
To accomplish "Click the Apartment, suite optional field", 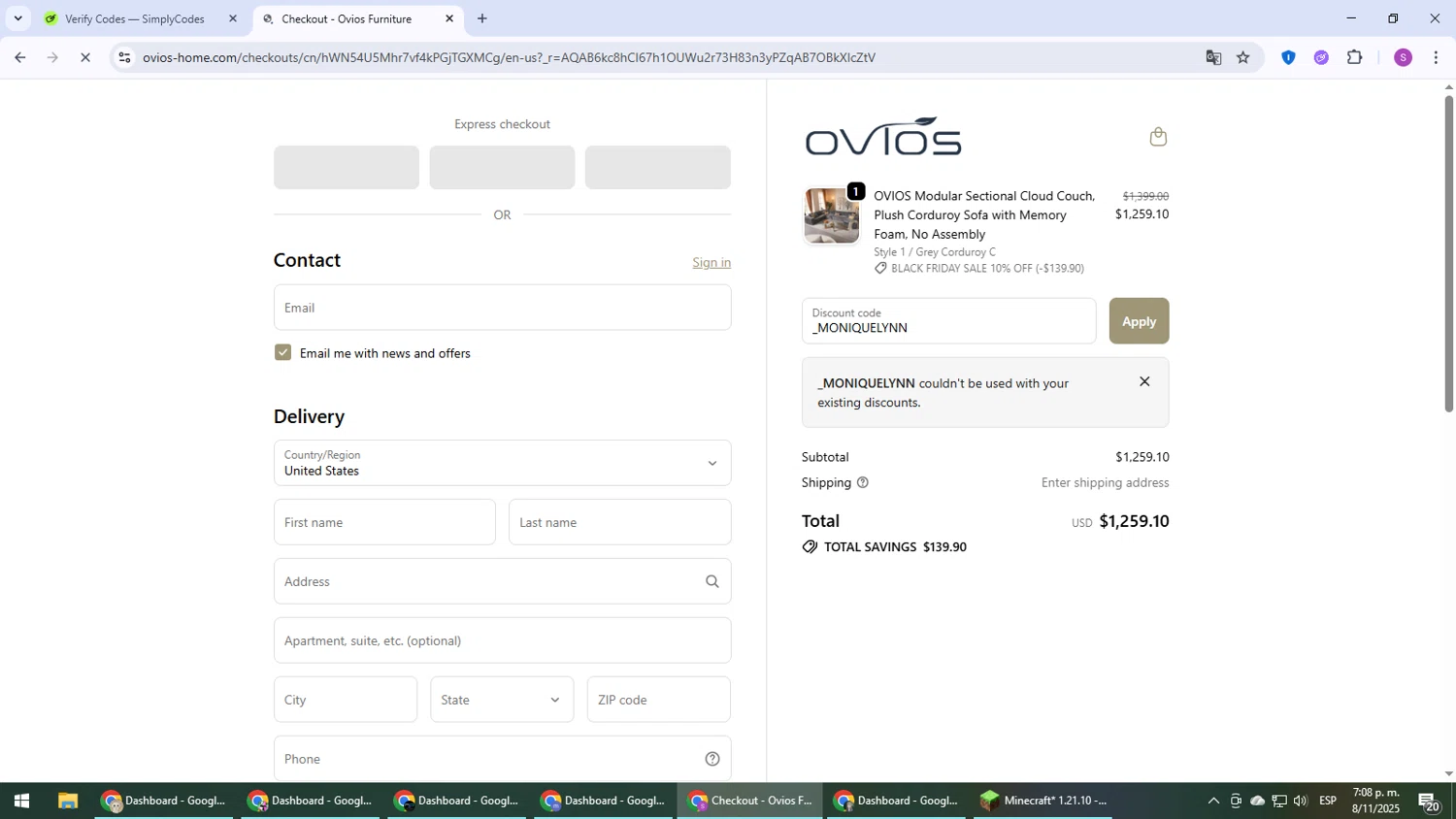I will [x=502, y=640].
